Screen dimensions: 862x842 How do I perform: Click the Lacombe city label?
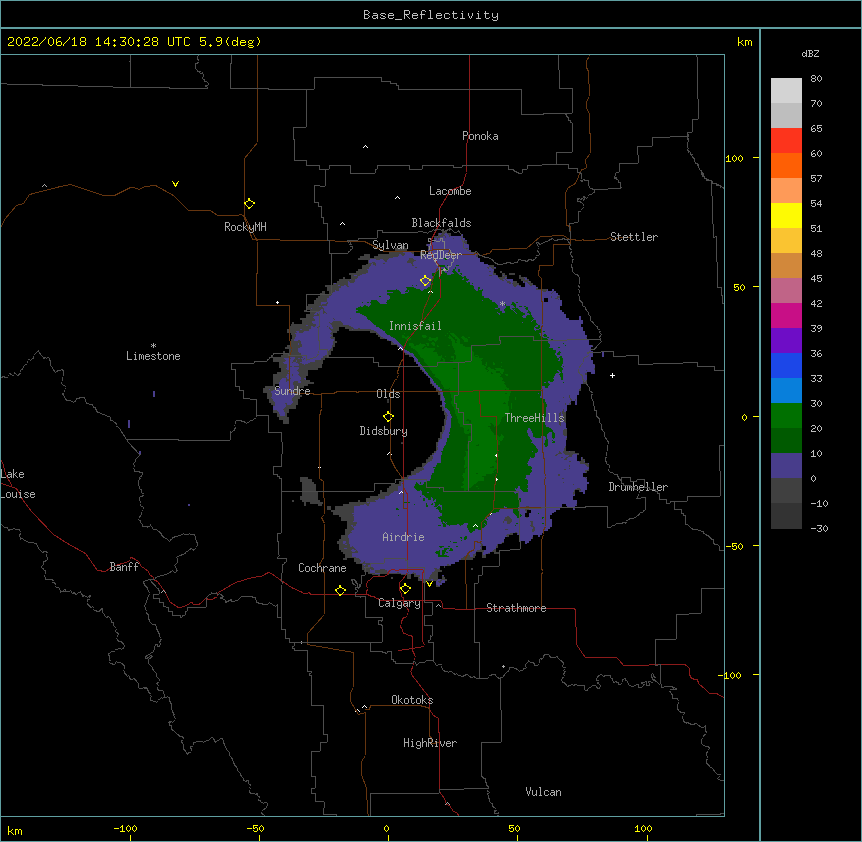(450, 191)
